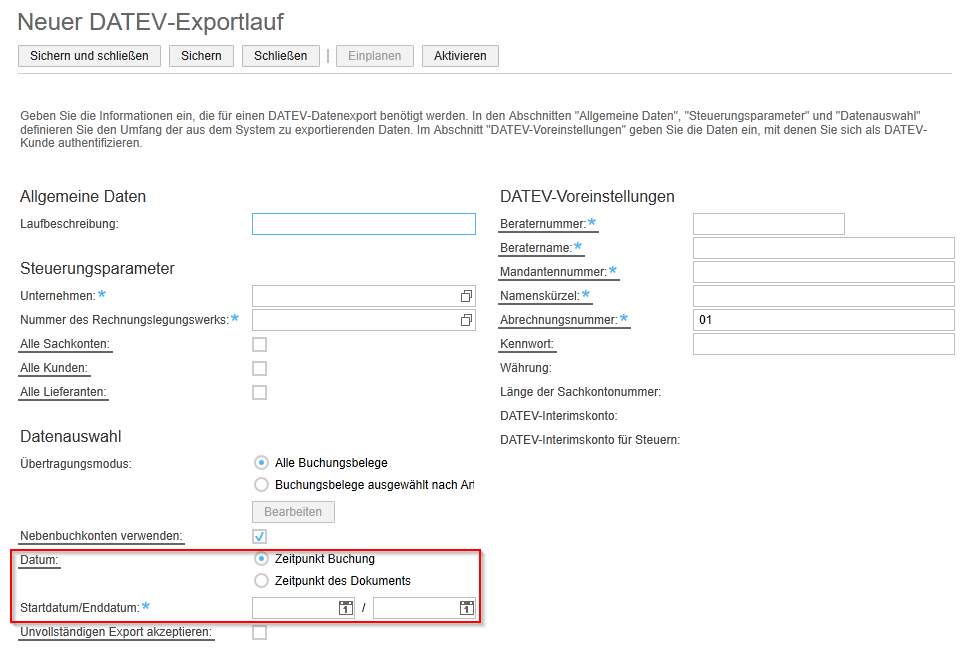Click the Nebenbuchkonten verwenden label

click(x=101, y=536)
